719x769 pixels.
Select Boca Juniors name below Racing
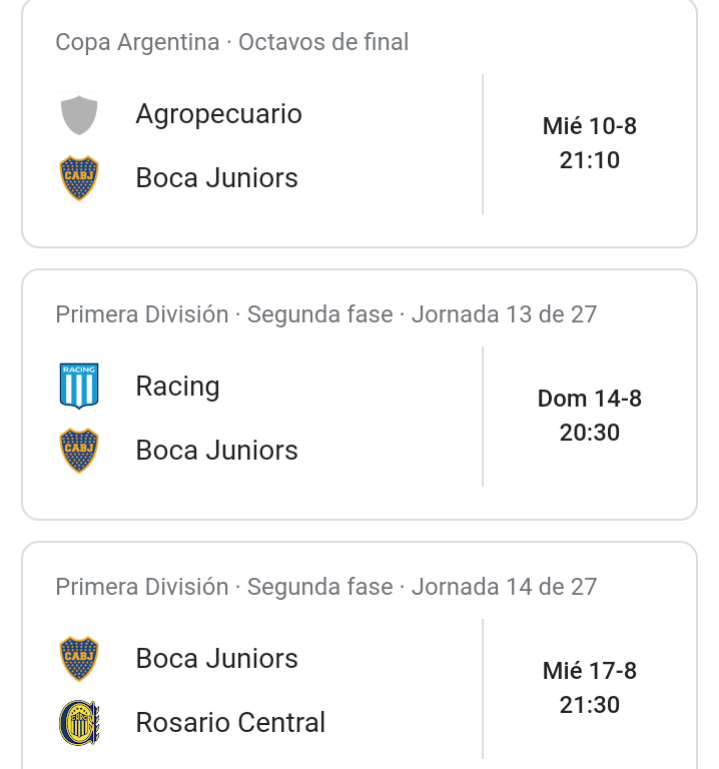(217, 450)
